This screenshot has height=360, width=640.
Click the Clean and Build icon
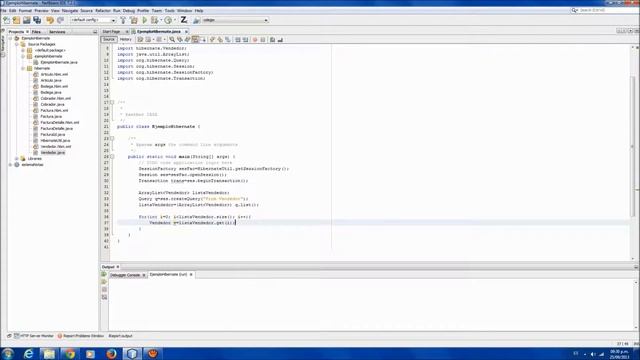tap(133, 20)
